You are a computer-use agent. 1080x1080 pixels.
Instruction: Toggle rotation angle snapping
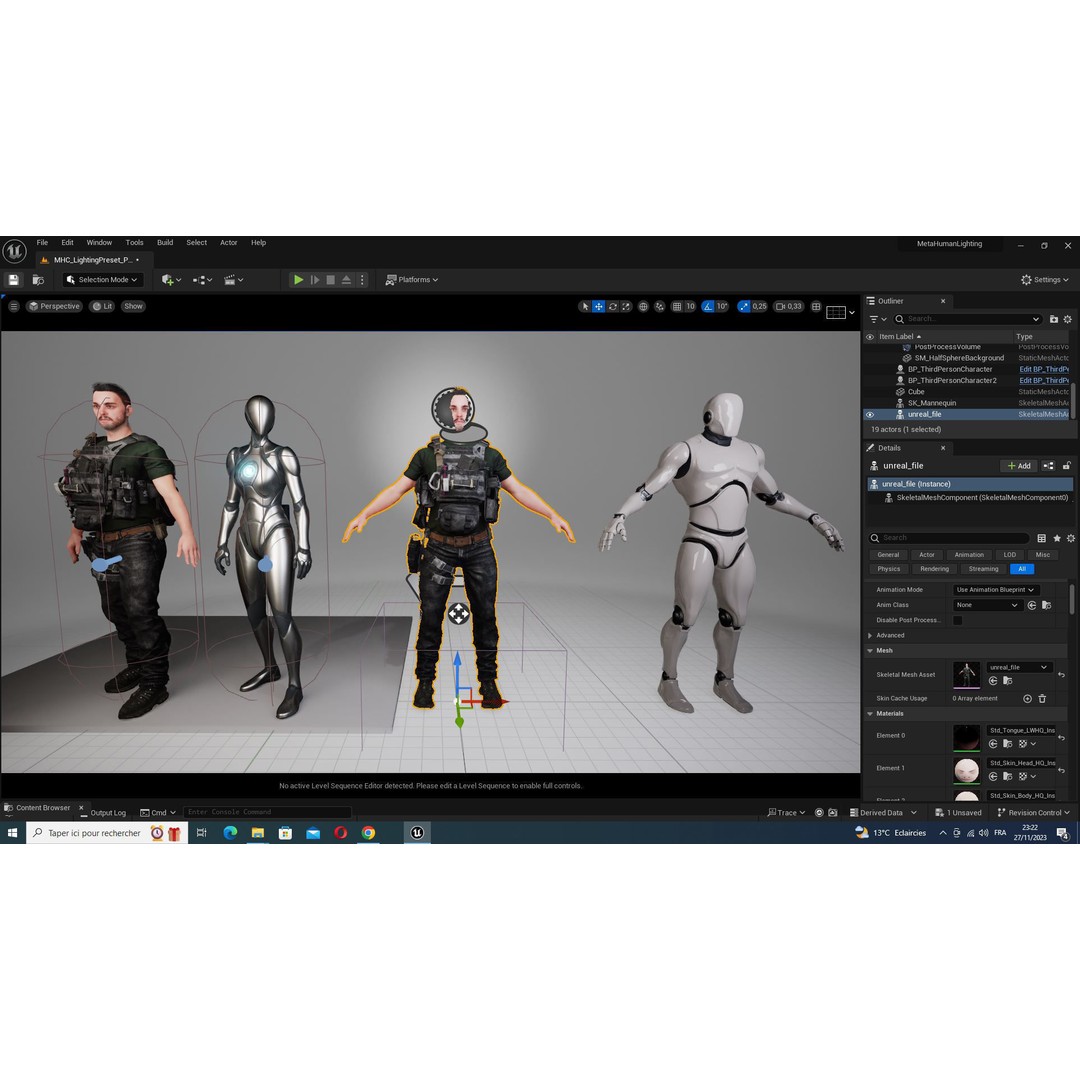(708, 307)
